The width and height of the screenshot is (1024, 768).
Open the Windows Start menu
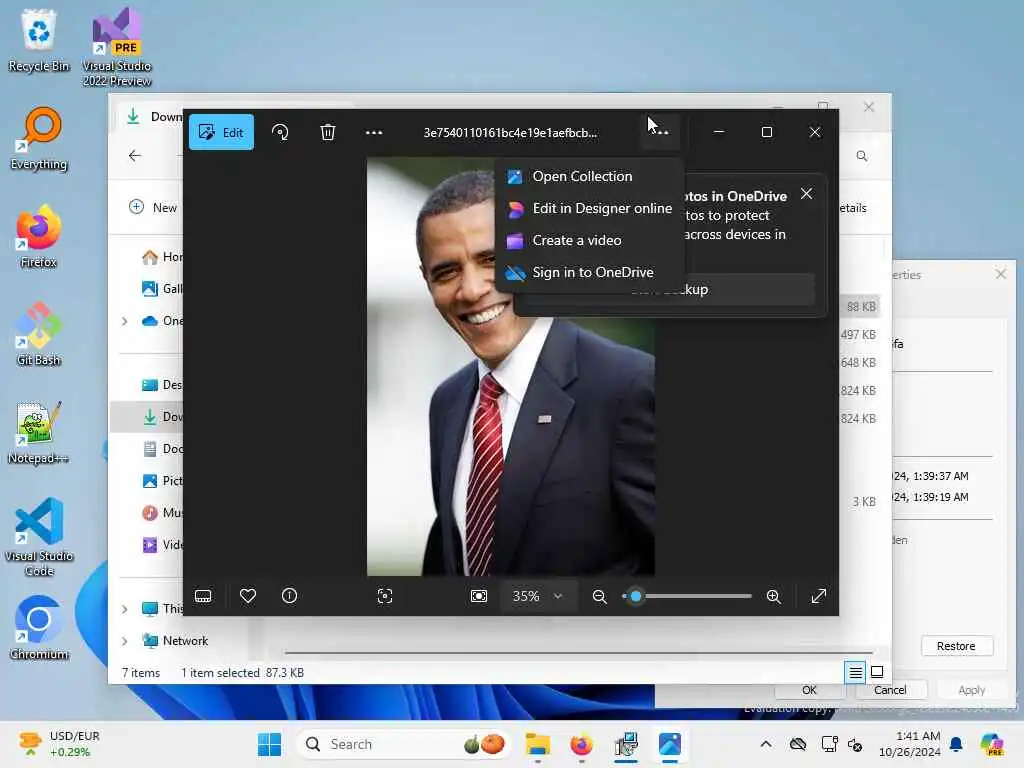269,744
